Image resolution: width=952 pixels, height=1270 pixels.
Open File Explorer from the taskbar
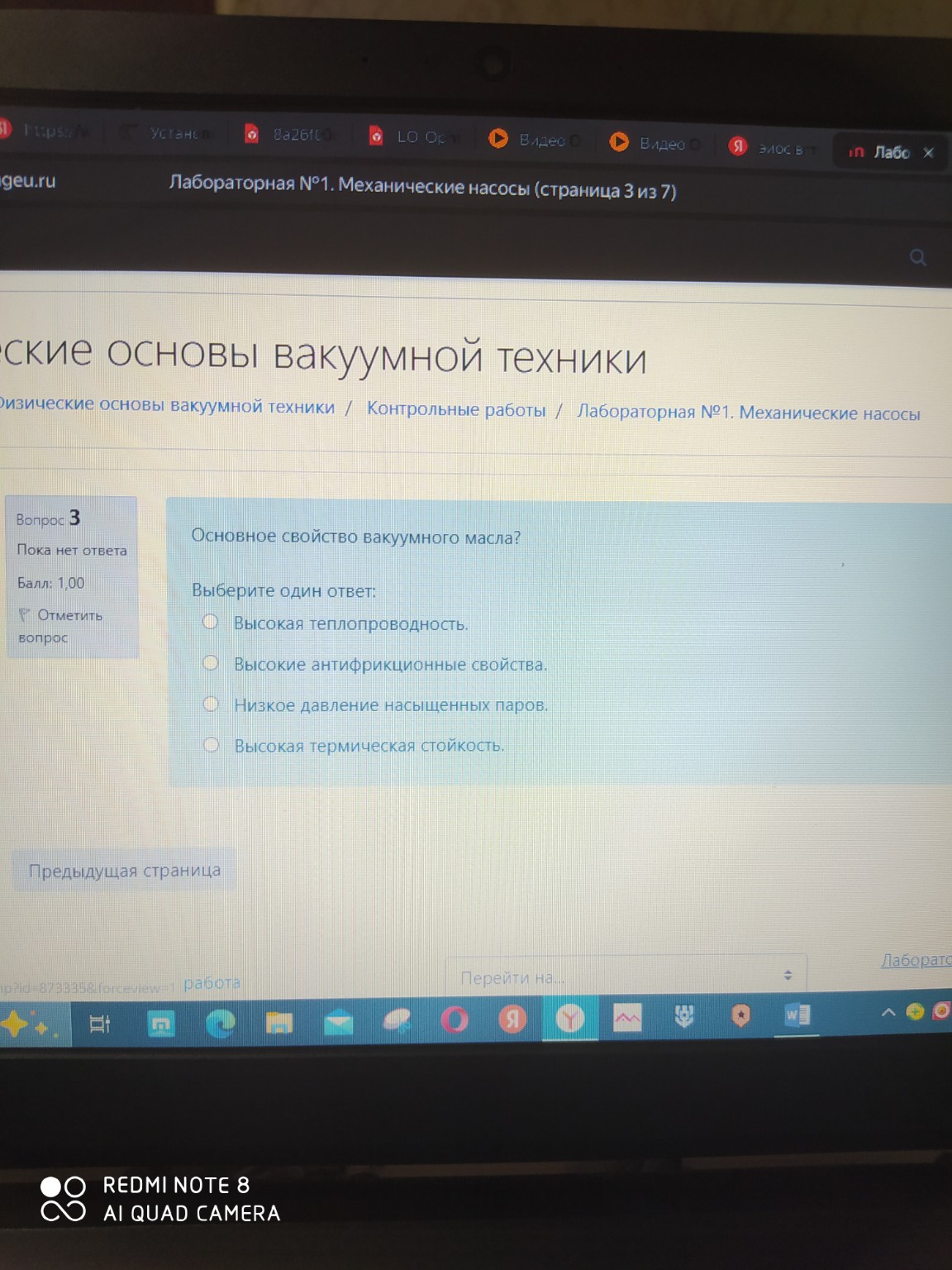278,1020
